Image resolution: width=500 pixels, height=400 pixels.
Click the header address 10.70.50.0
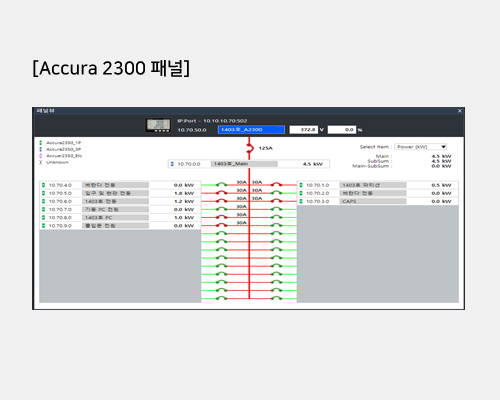pos(192,130)
